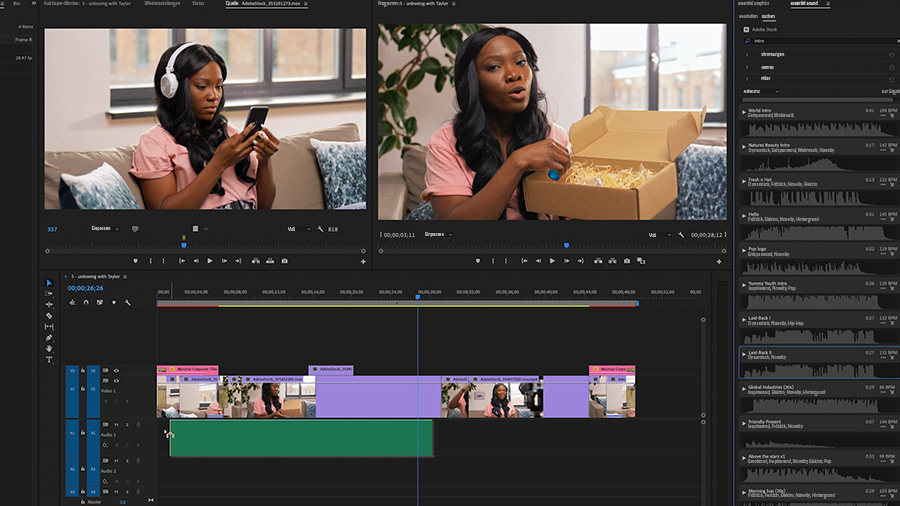Open timeline panel menu beside sequence name
The height and width of the screenshot is (506, 900).
(x=125, y=277)
